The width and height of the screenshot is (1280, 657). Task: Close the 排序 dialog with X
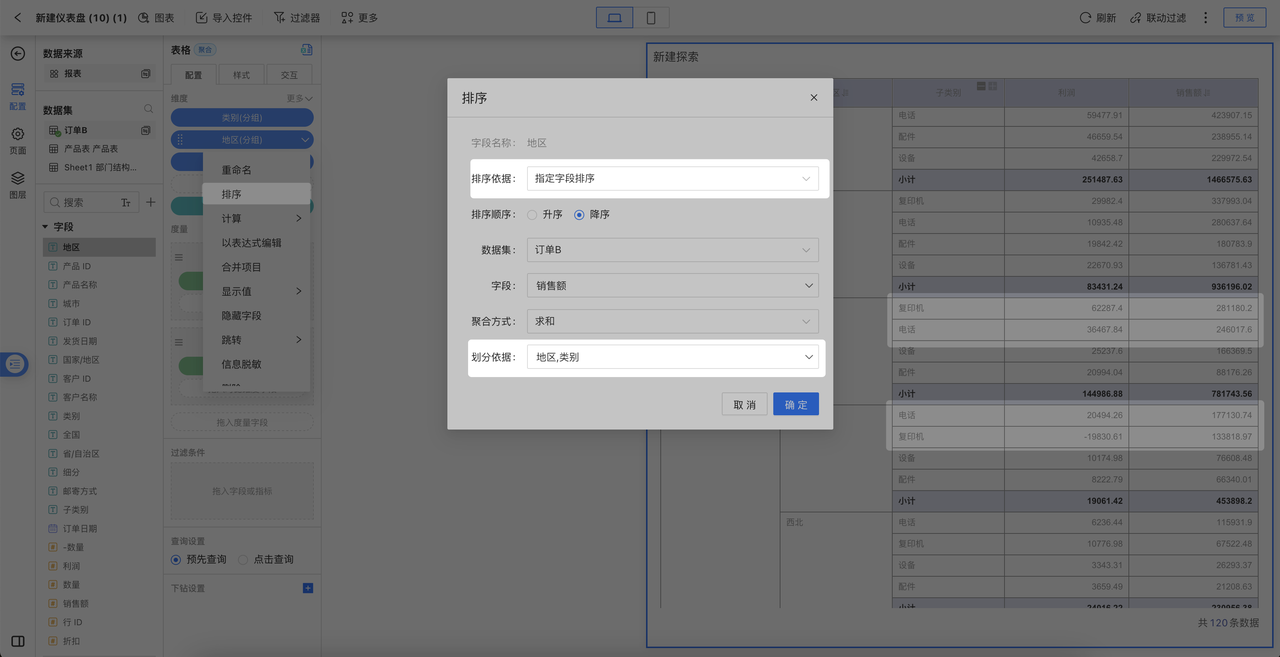click(x=814, y=98)
